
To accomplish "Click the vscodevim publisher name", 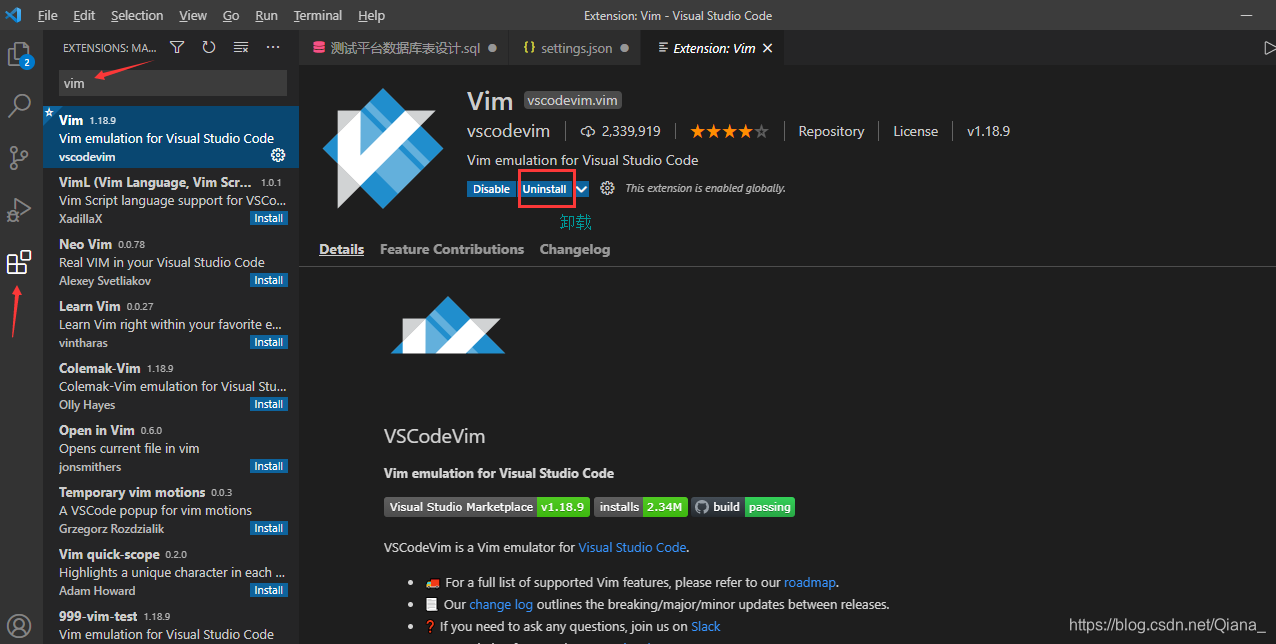I will (x=509, y=131).
